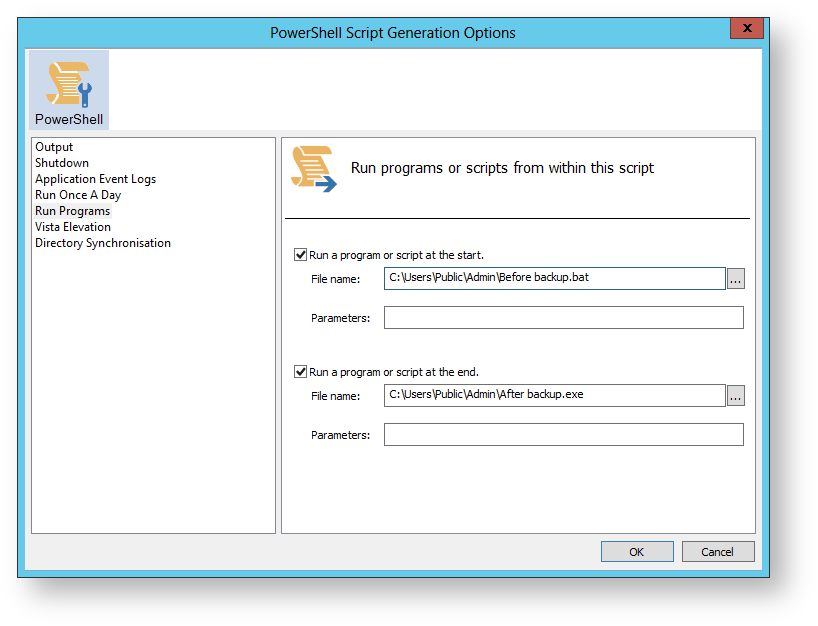
Task: Dismiss dialog with Cancel button
Action: point(718,551)
